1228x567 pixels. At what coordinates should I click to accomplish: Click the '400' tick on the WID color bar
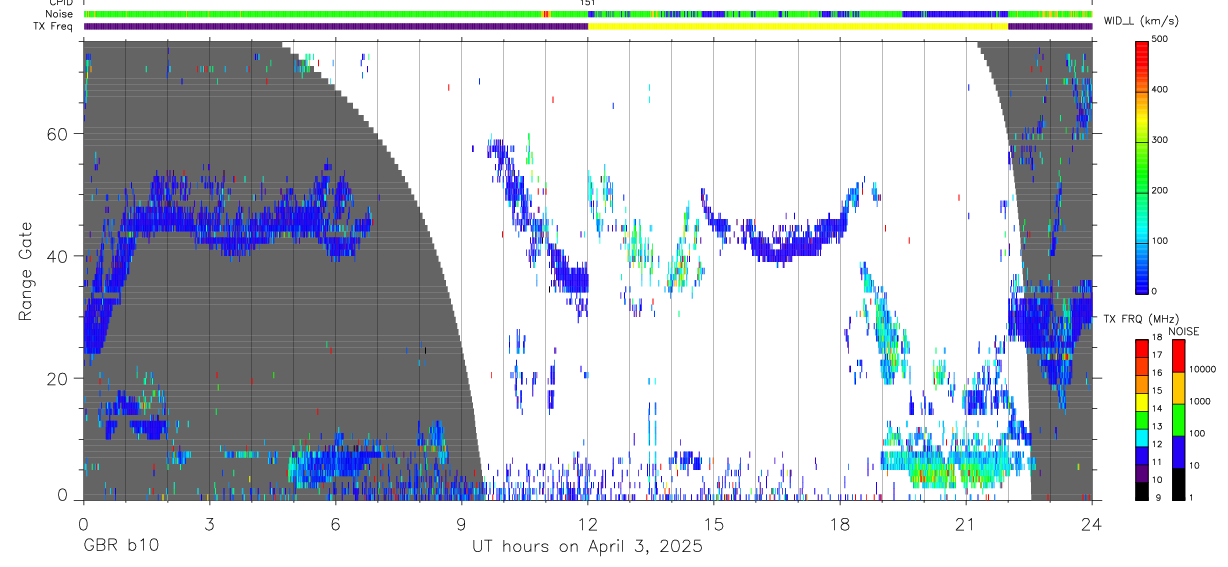click(x=1162, y=90)
